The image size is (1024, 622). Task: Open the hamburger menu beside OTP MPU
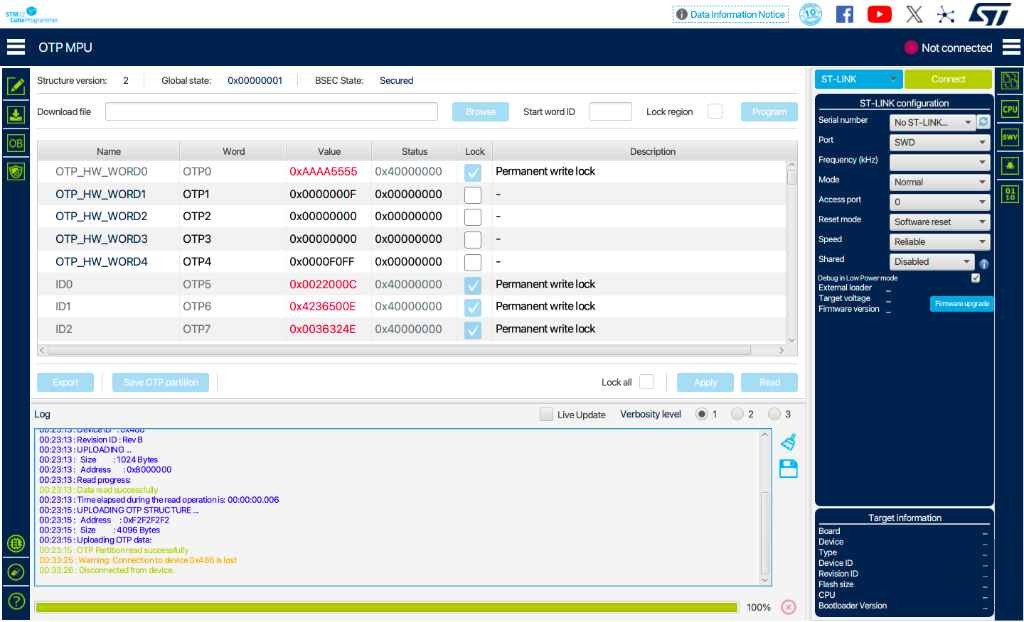pos(16,47)
